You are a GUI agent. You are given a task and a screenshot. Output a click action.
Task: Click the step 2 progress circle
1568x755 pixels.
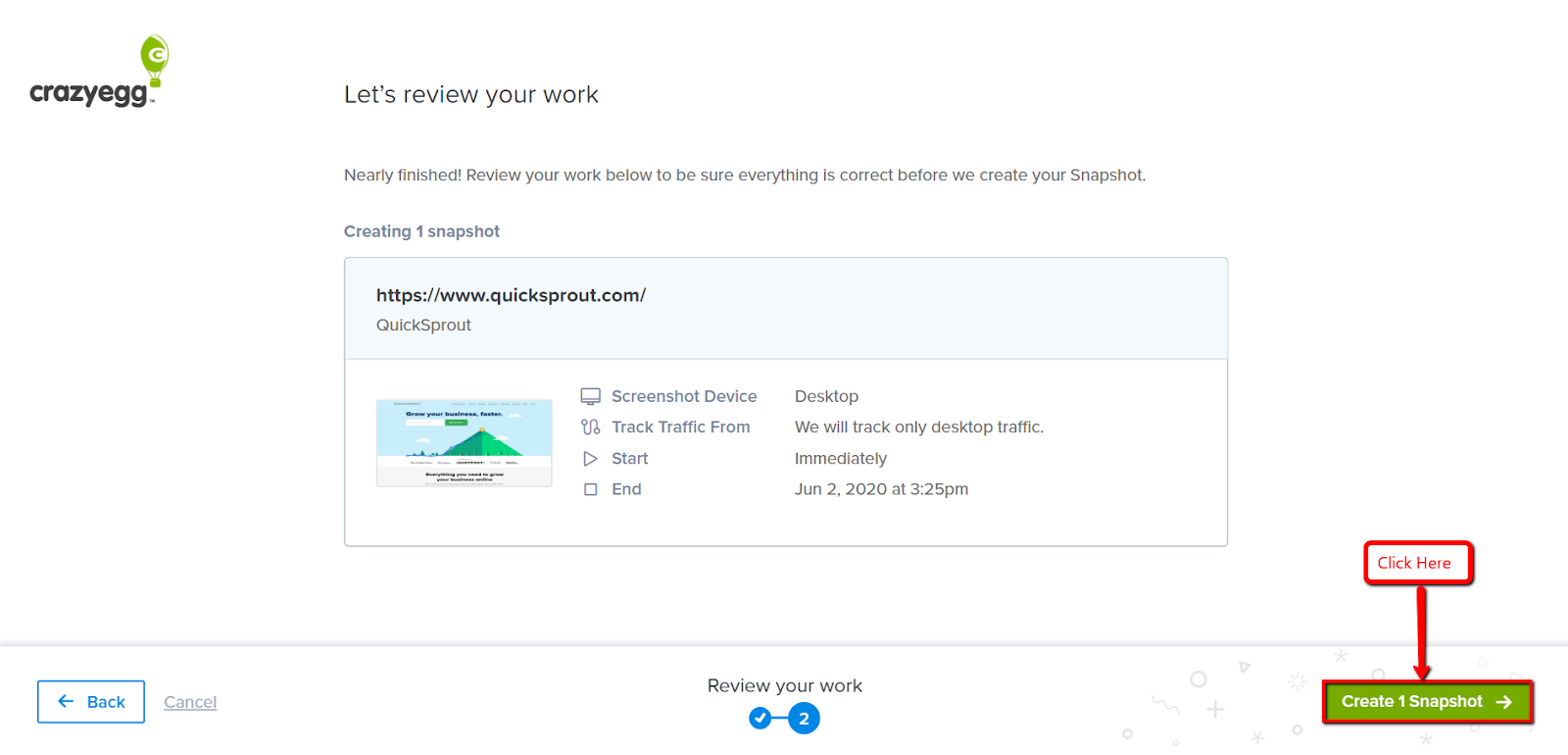pos(804,719)
